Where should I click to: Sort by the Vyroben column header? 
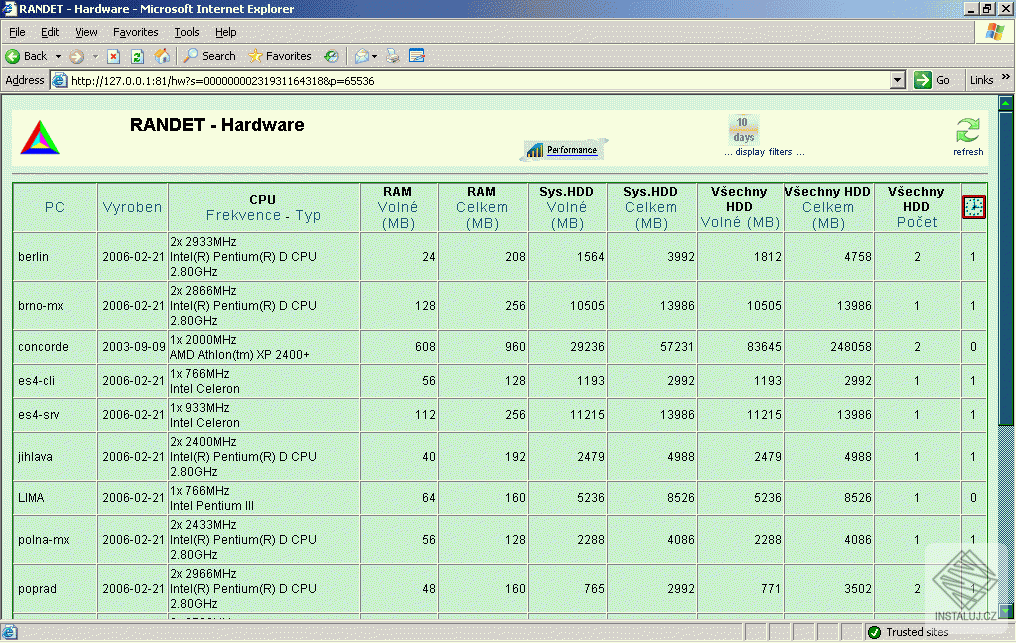(x=132, y=207)
